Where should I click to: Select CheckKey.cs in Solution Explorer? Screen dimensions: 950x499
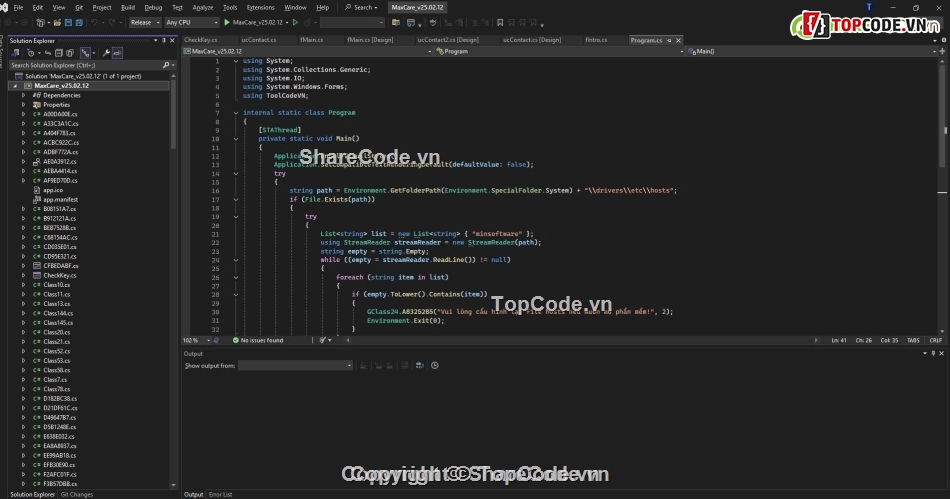[60, 275]
